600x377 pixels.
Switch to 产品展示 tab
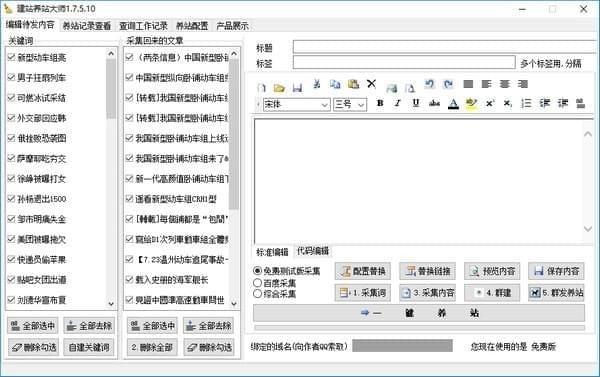(232, 26)
